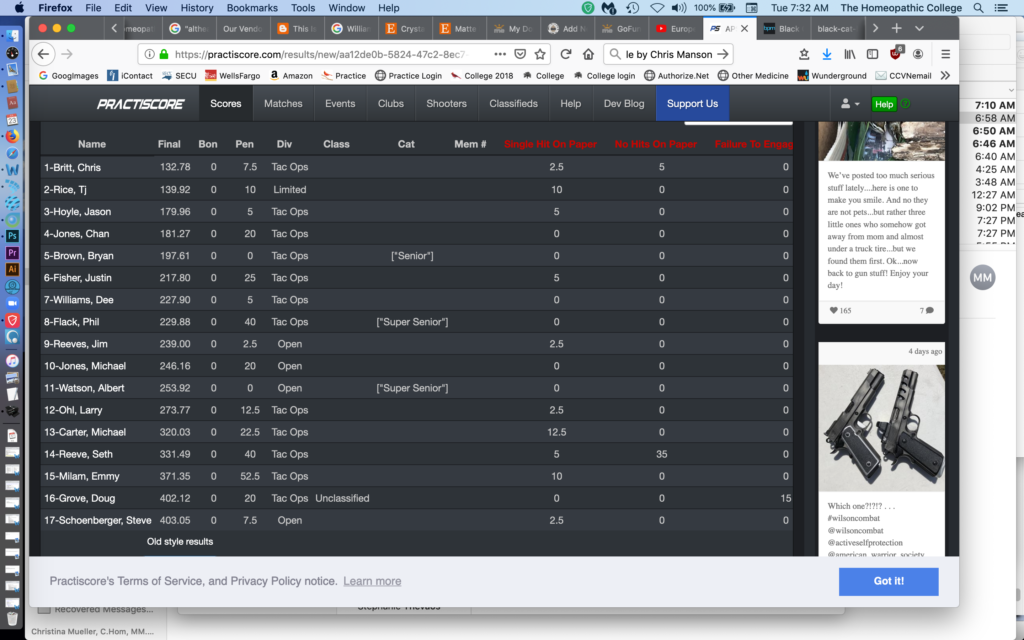Select the row 1-Britt, Chris
Image resolution: width=1024 pixels, height=640 pixels.
[417, 167]
